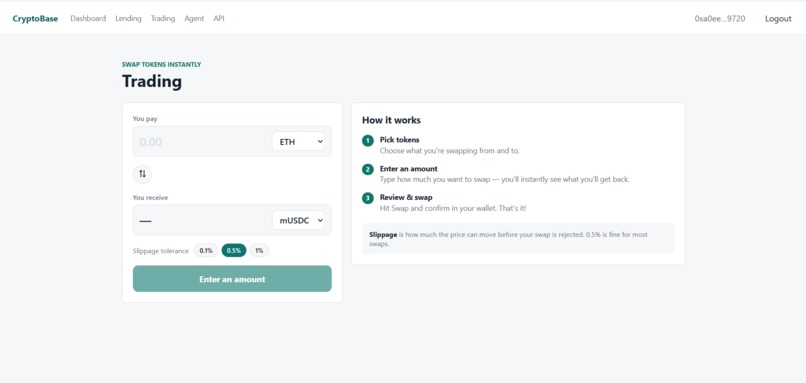The width and height of the screenshot is (806, 383).
Task: Open the Agent page
Action: (194, 19)
